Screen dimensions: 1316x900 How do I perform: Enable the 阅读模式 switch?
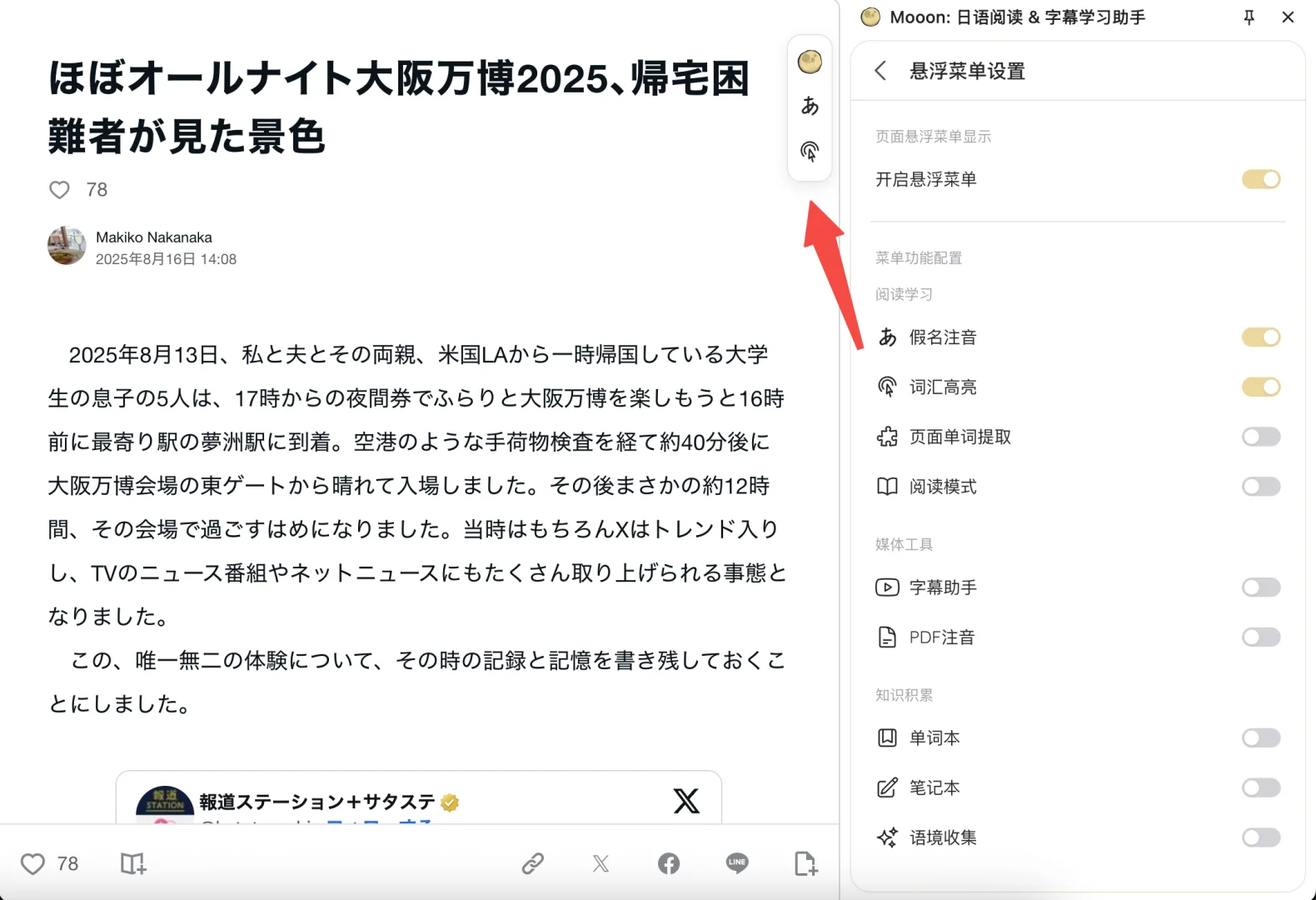(x=1261, y=487)
